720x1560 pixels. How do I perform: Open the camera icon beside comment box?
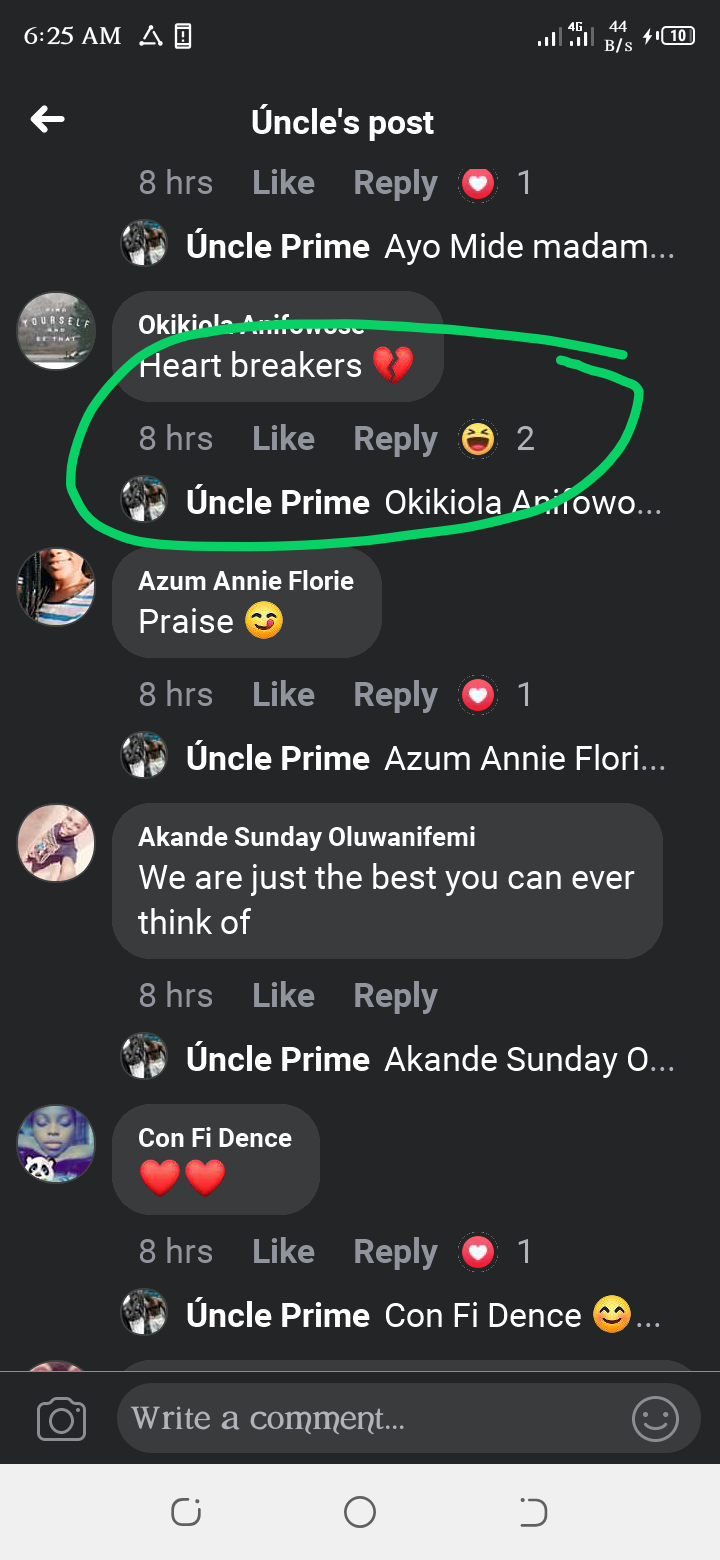[61, 1419]
